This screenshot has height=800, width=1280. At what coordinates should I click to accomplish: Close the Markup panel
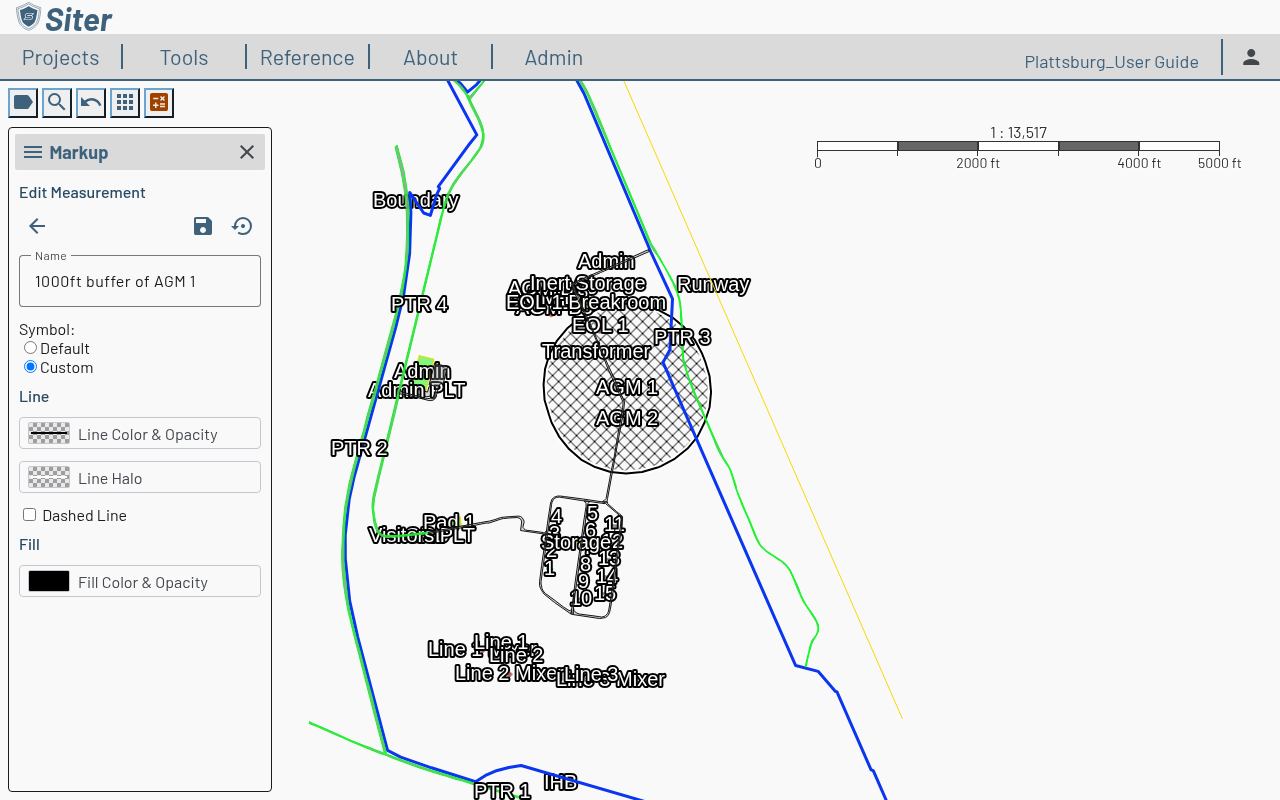click(247, 152)
